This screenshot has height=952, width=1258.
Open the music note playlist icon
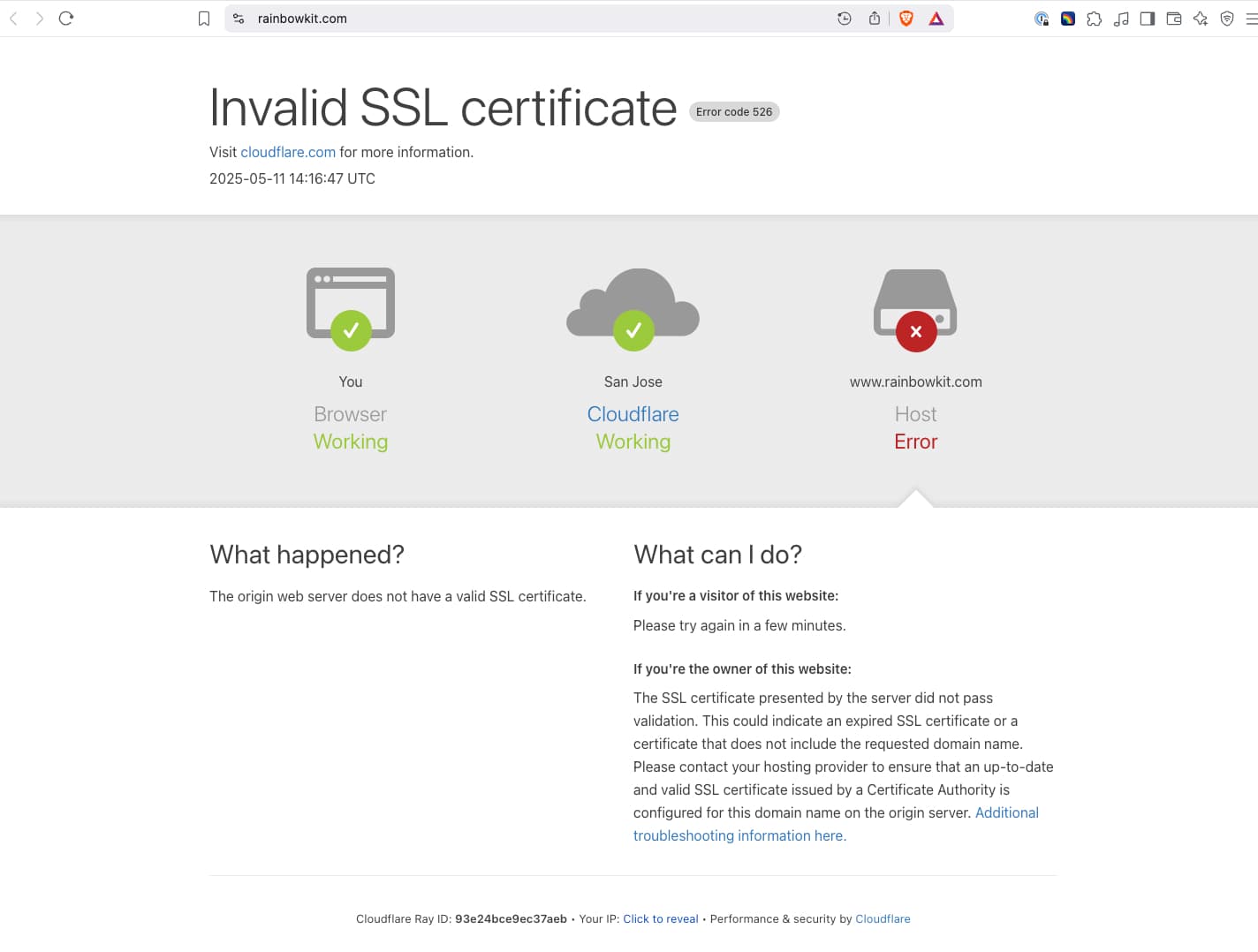pyautogui.click(x=1120, y=19)
